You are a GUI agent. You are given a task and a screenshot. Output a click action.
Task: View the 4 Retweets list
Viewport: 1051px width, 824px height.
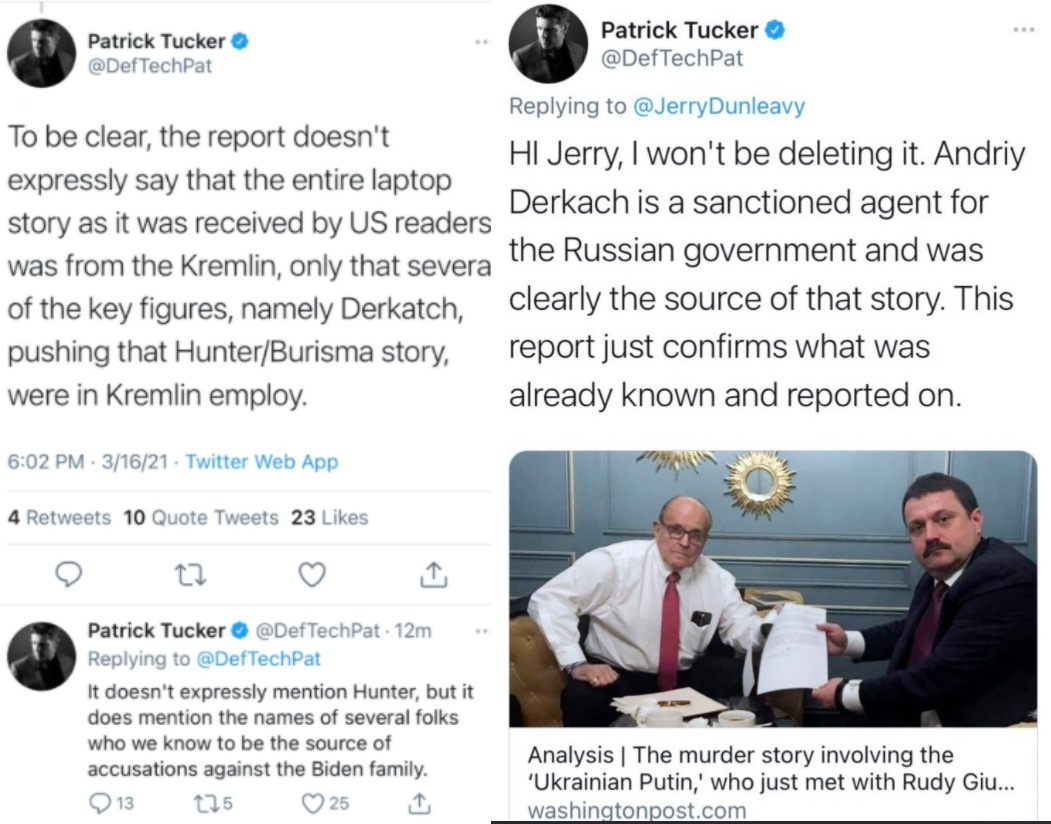tap(59, 518)
